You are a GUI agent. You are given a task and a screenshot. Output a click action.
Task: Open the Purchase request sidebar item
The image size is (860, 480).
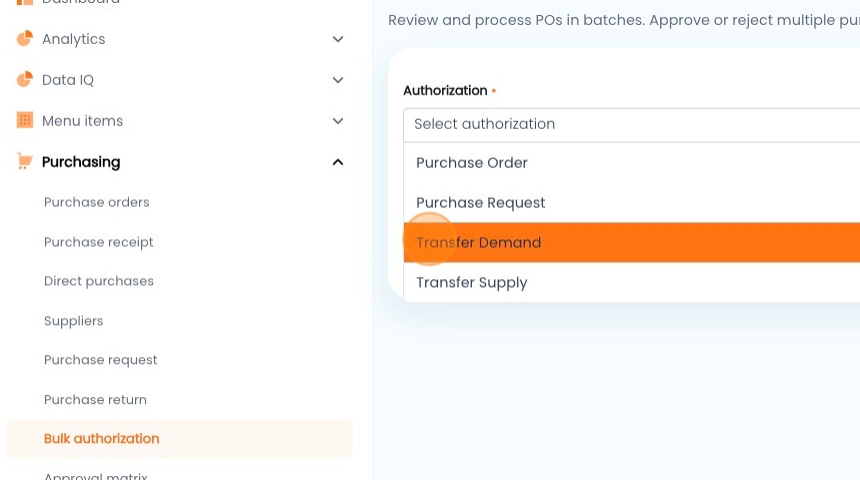click(x=100, y=360)
